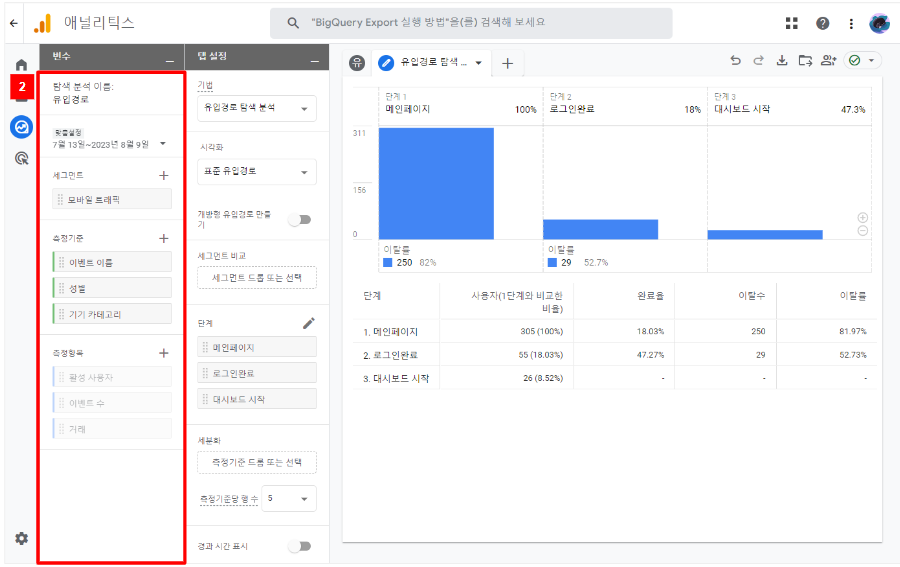The width and height of the screenshot is (900, 567).
Task: Select the 이벤트 이름 dimension
Action: click(112, 262)
